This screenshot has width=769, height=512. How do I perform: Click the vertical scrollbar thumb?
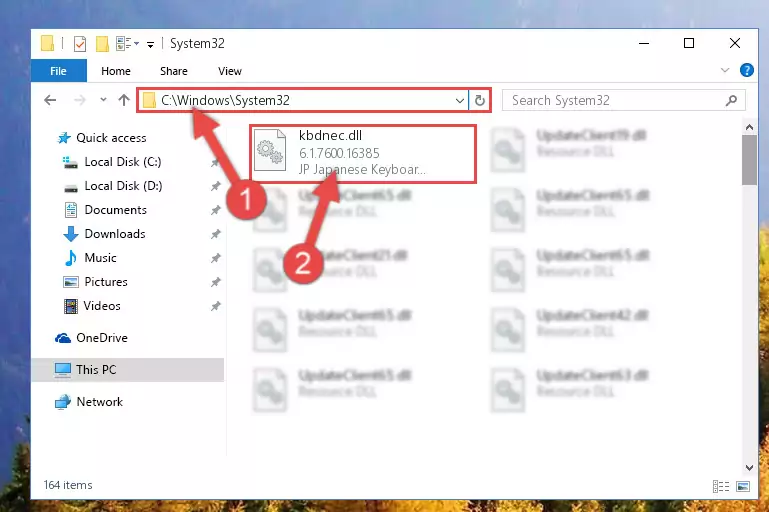coord(749,160)
